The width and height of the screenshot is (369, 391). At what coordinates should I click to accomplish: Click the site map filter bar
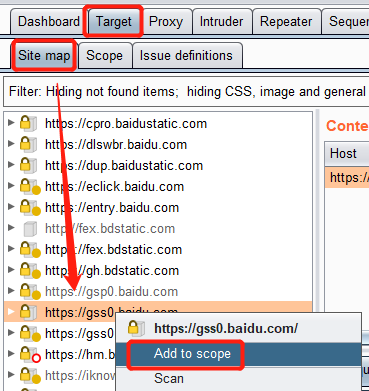point(186,91)
